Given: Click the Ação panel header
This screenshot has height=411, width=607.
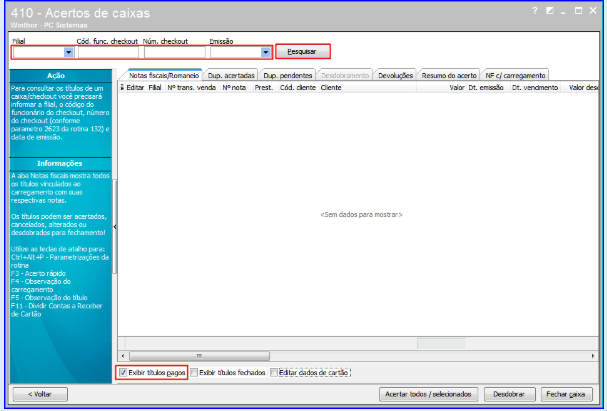Looking at the screenshot, I should click(x=57, y=75).
